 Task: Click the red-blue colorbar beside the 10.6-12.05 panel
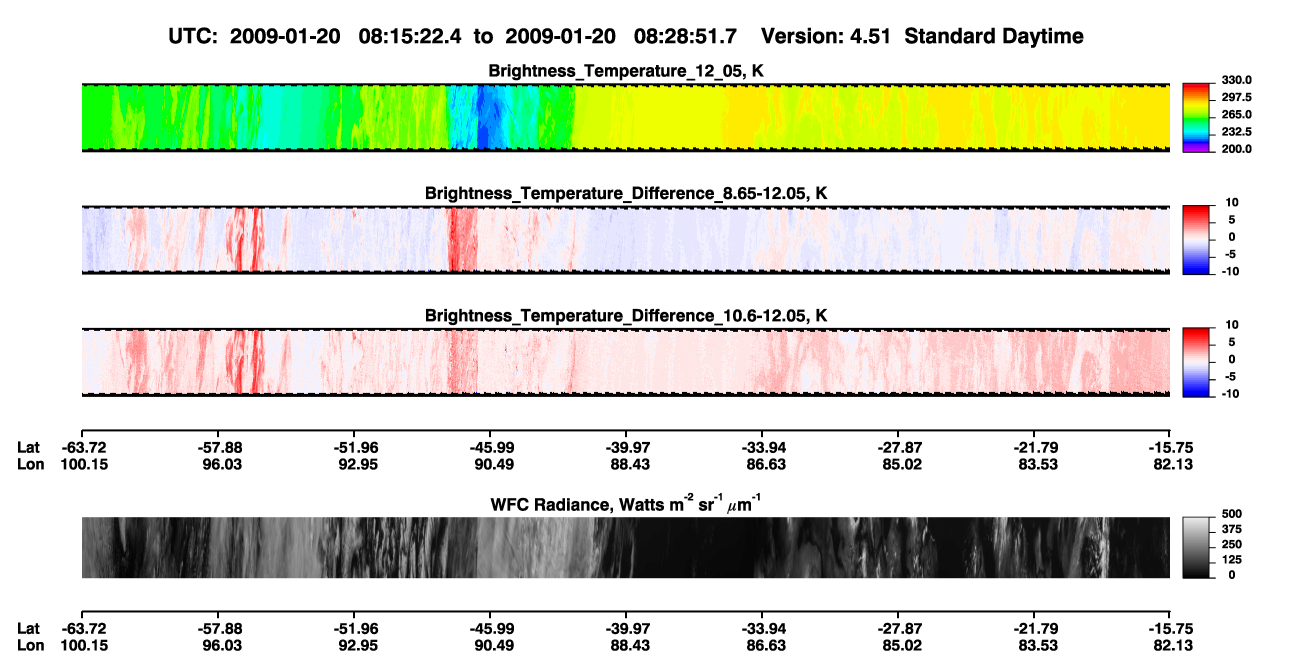point(1196,362)
